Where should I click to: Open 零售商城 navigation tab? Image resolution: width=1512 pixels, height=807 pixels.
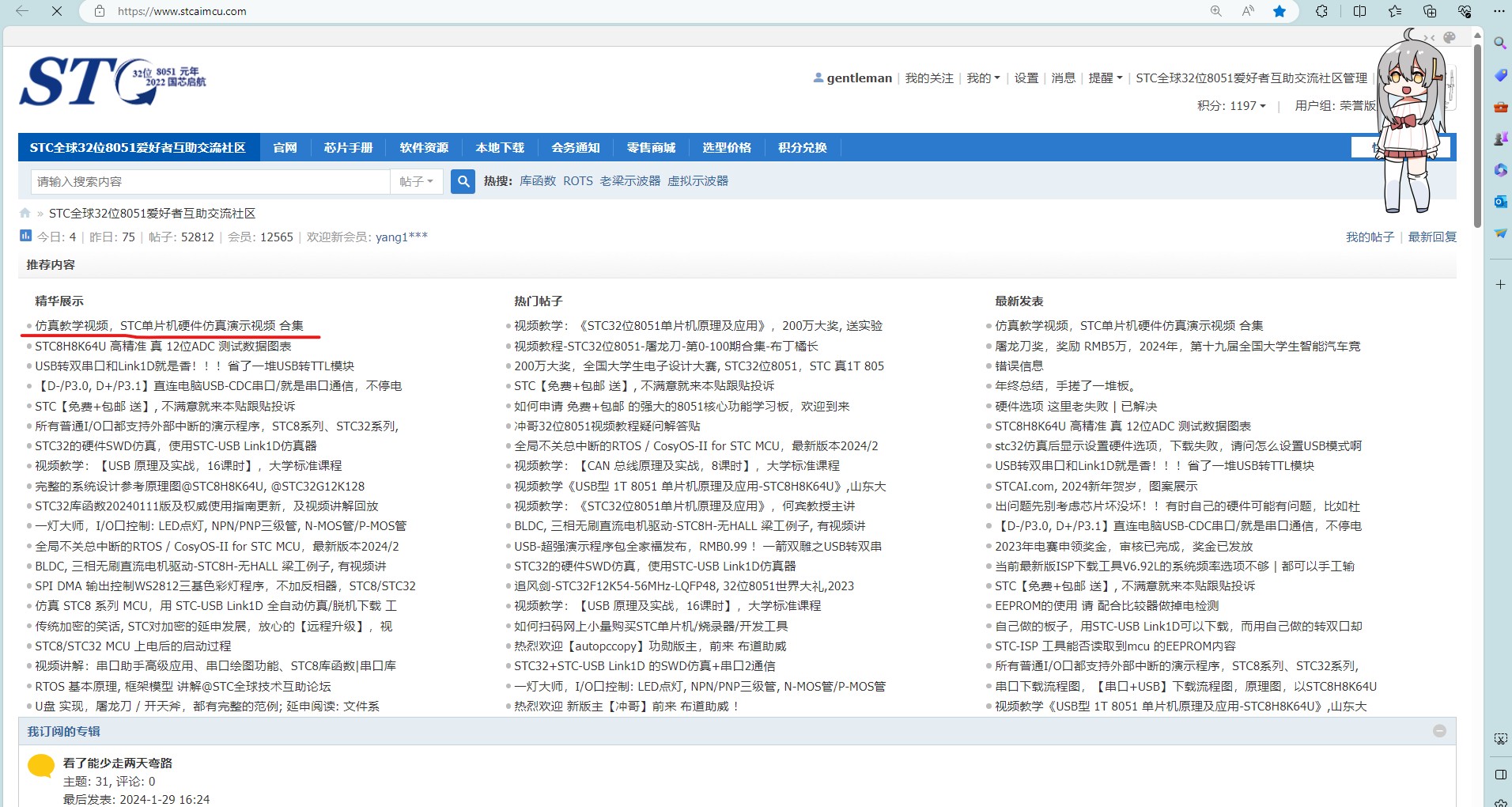651,148
